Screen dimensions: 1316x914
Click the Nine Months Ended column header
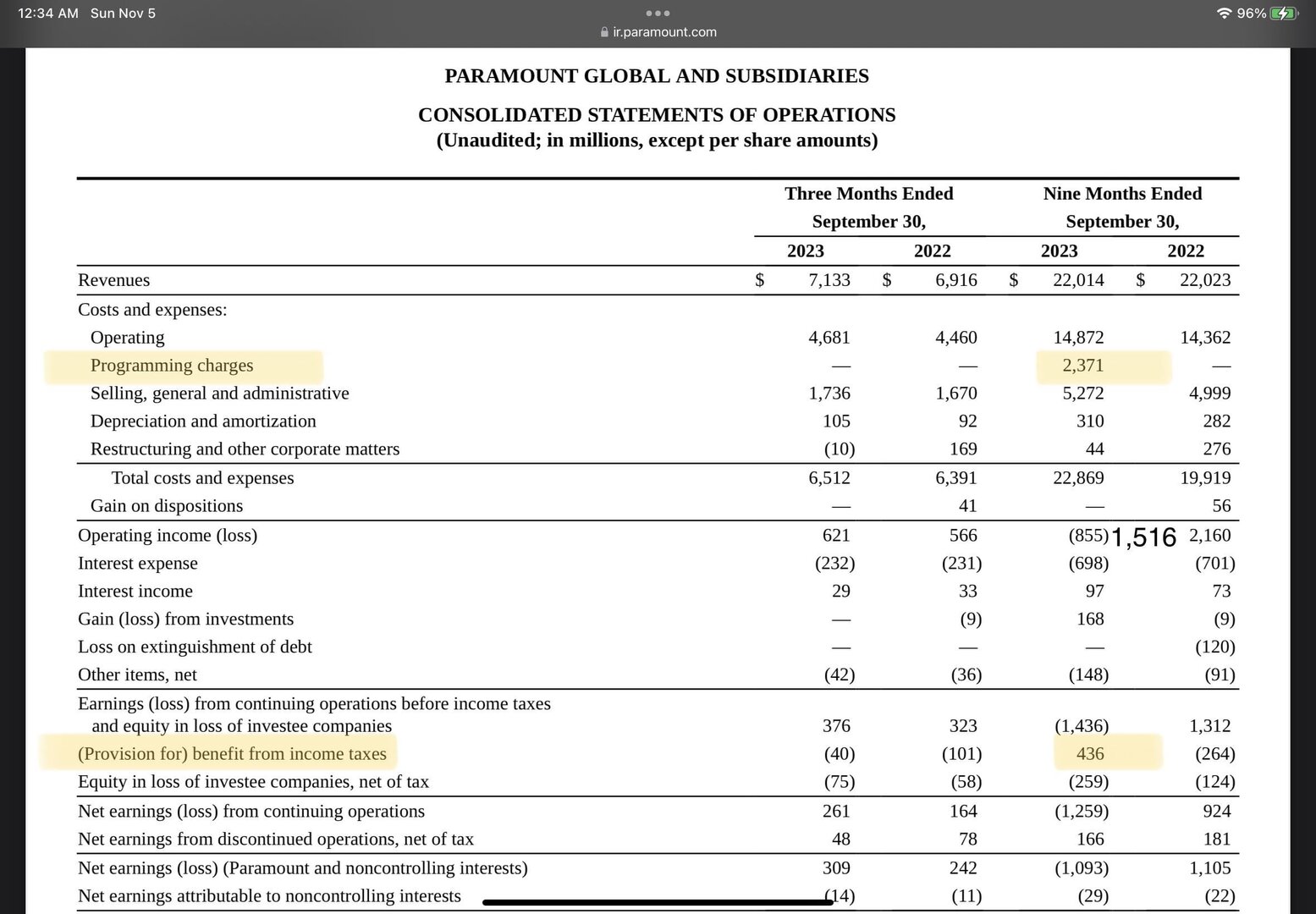(x=1122, y=194)
